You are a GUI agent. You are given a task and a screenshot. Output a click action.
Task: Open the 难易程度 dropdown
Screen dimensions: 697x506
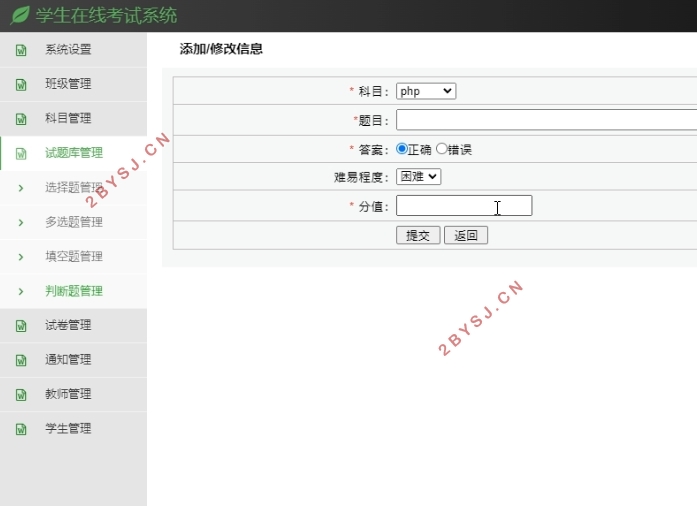click(418, 177)
